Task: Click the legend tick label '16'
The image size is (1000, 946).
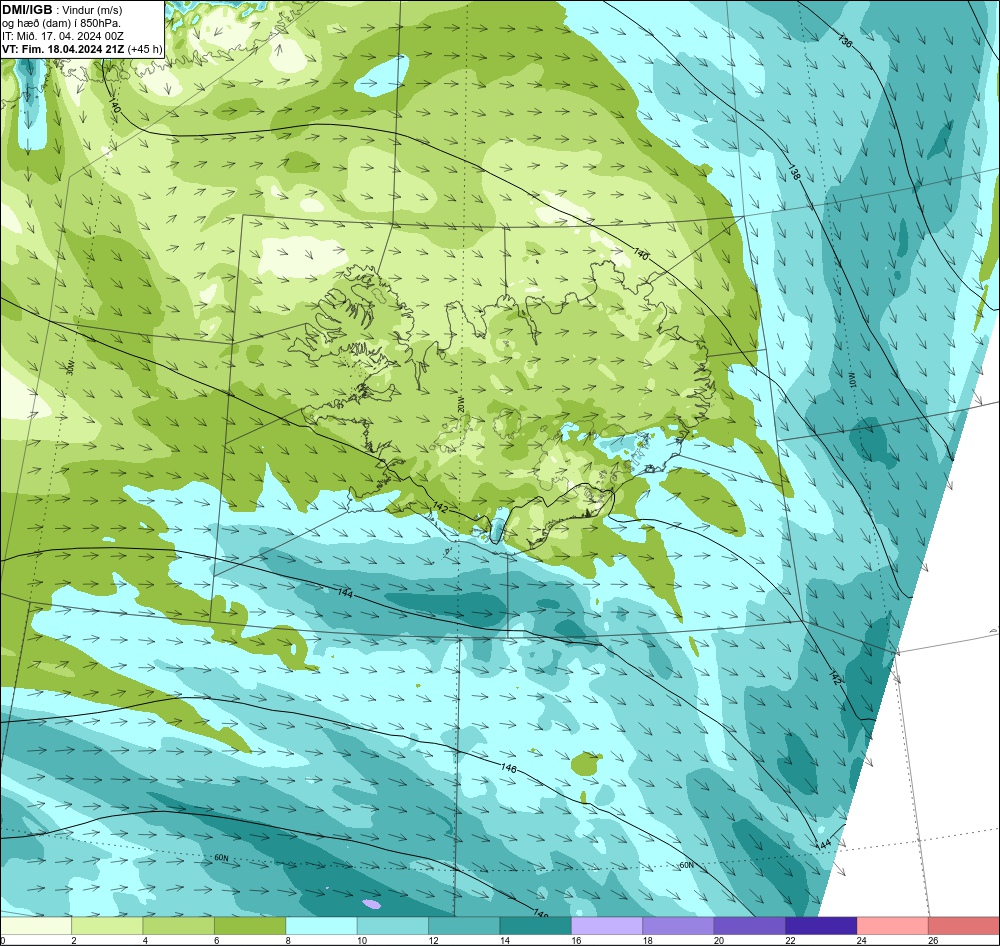Action: click(x=576, y=940)
